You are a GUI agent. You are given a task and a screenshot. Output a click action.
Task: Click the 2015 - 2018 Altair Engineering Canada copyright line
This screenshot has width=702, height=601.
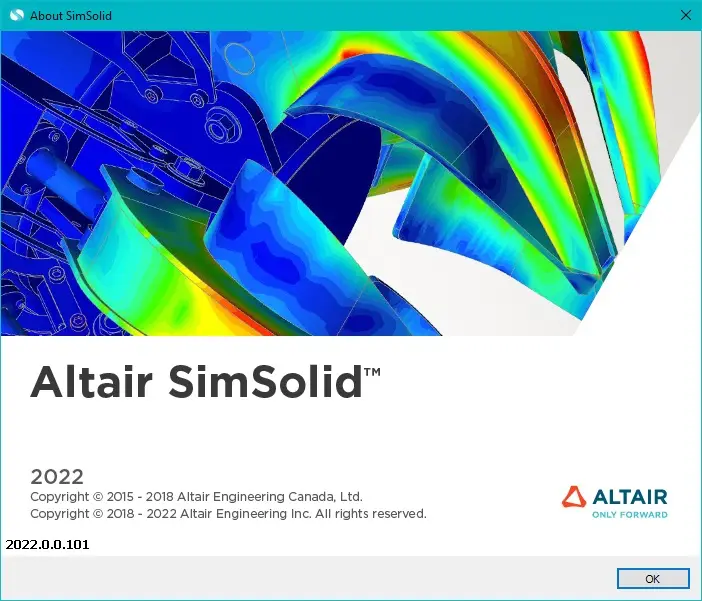tap(197, 497)
